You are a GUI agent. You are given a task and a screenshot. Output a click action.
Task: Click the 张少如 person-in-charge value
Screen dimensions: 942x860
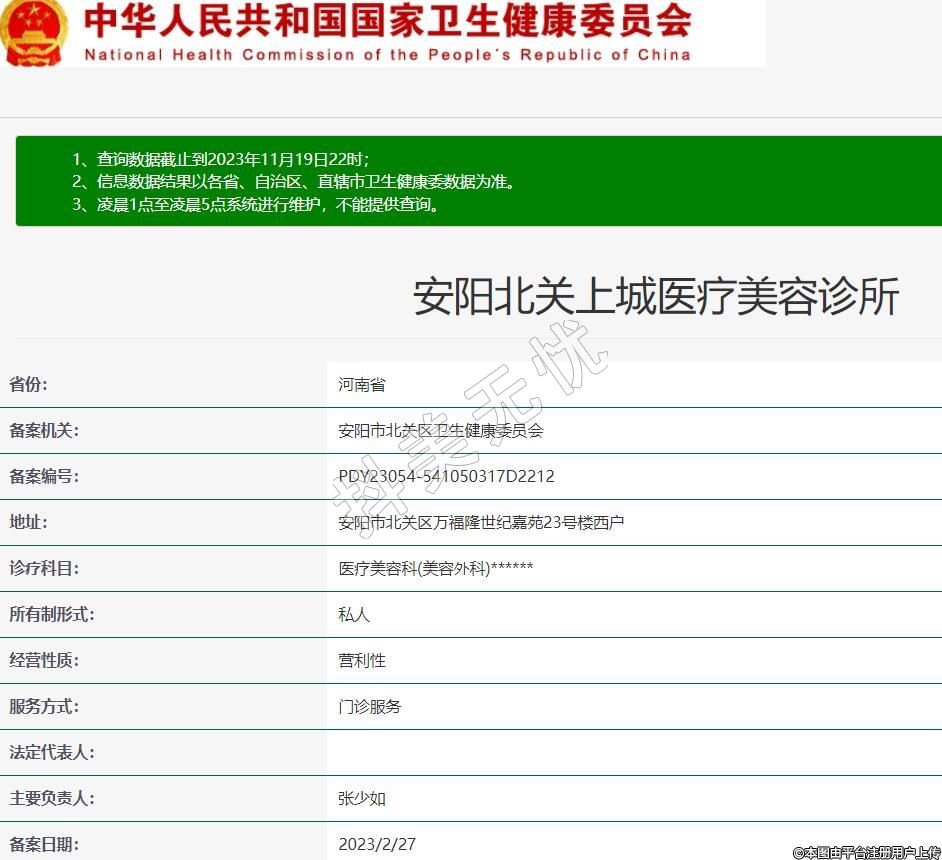(362, 799)
